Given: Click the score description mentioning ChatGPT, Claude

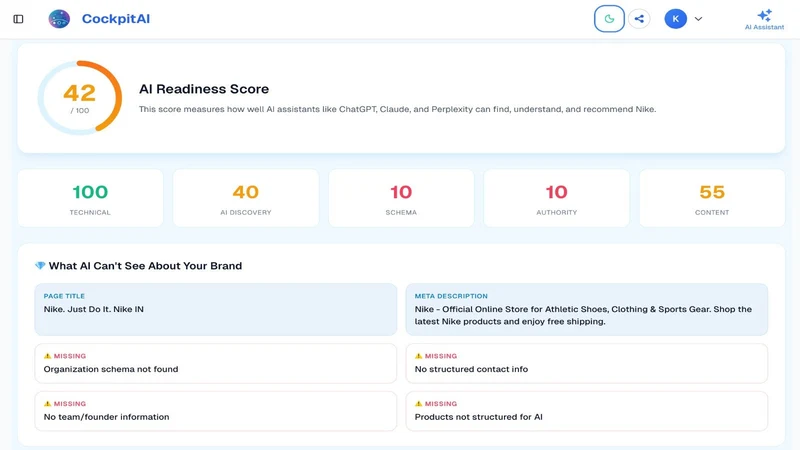Looking at the screenshot, I should click(397, 109).
